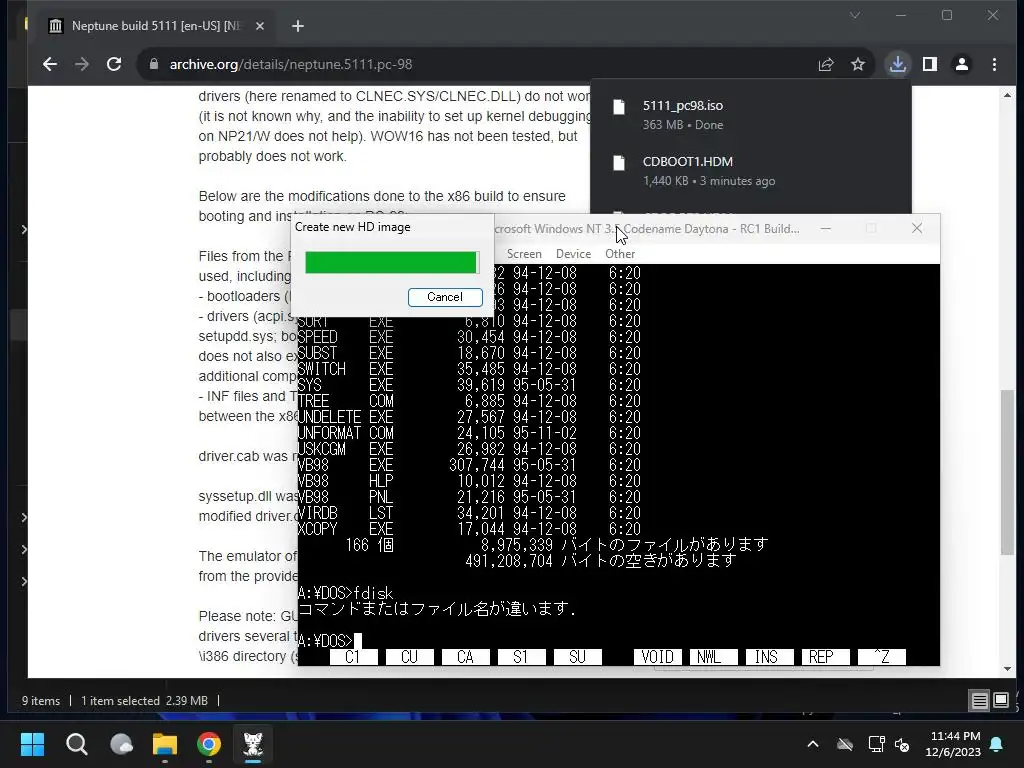Click the ^Z function key label
Image resolution: width=1024 pixels, height=768 pixels.
click(882, 657)
